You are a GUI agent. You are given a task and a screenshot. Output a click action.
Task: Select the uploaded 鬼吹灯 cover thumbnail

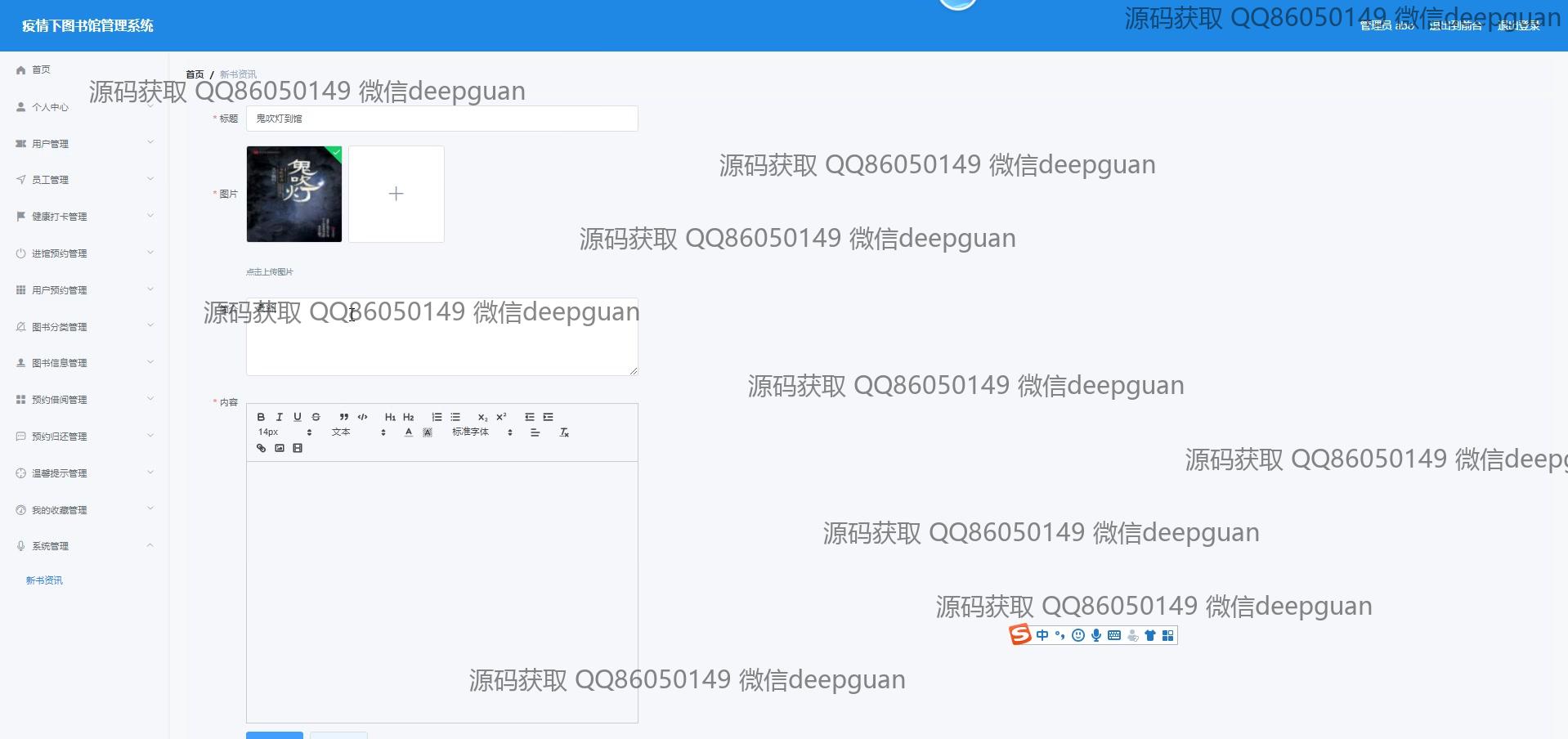(x=294, y=194)
